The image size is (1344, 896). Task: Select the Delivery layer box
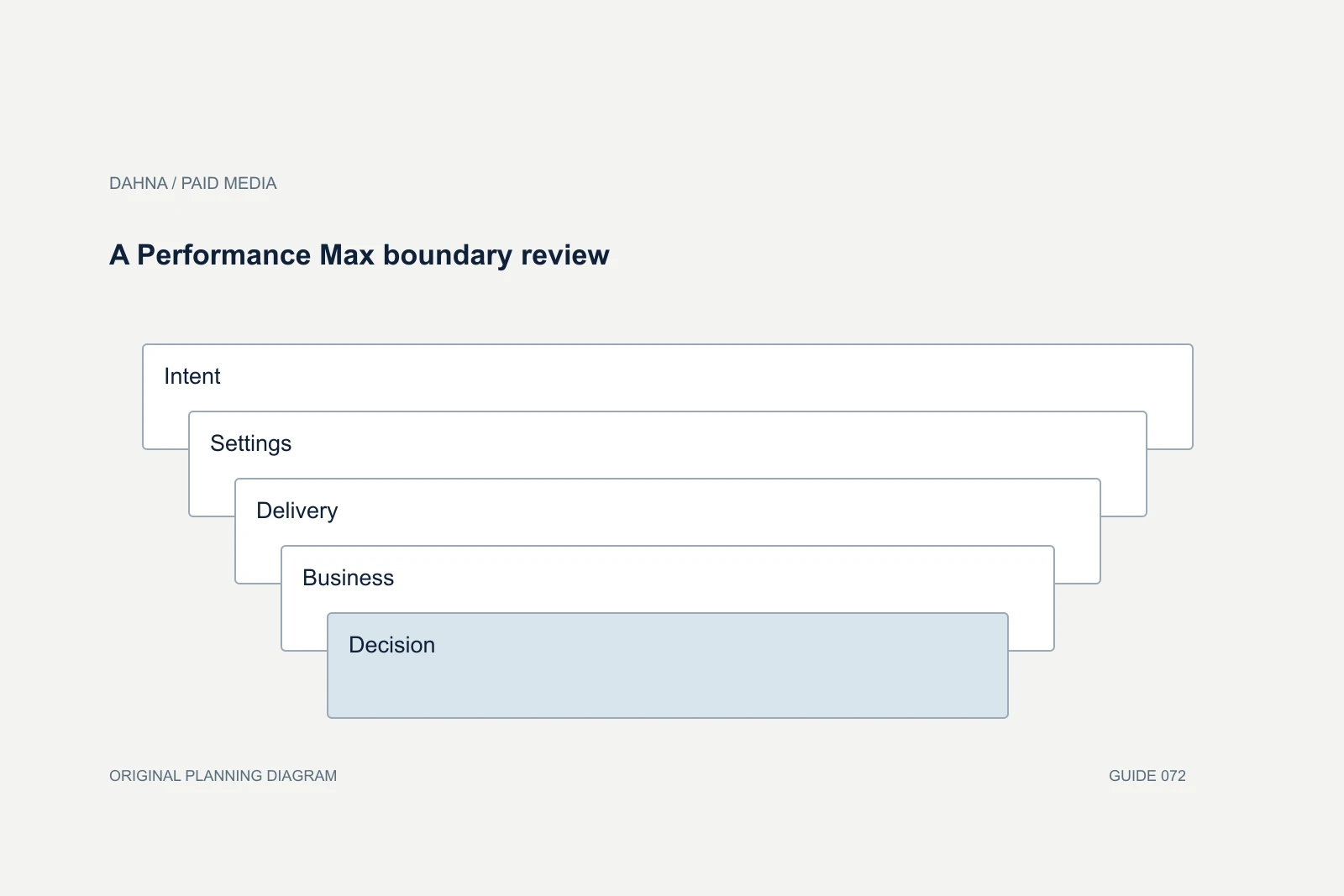pyautogui.click(x=668, y=511)
